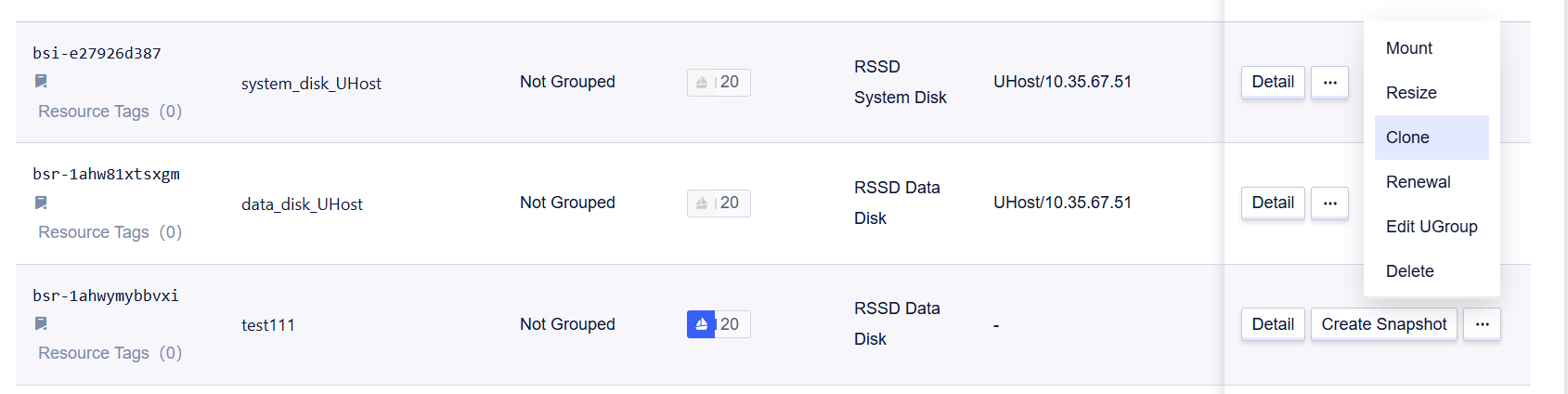Click Create Snapshot for test111

point(1384,324)
